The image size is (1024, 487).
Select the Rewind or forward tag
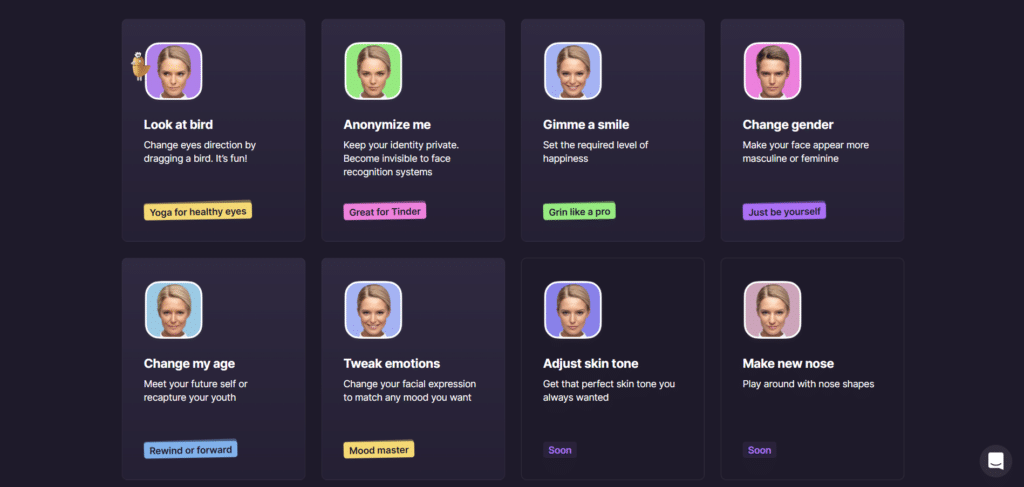click(x=190, y=450)
